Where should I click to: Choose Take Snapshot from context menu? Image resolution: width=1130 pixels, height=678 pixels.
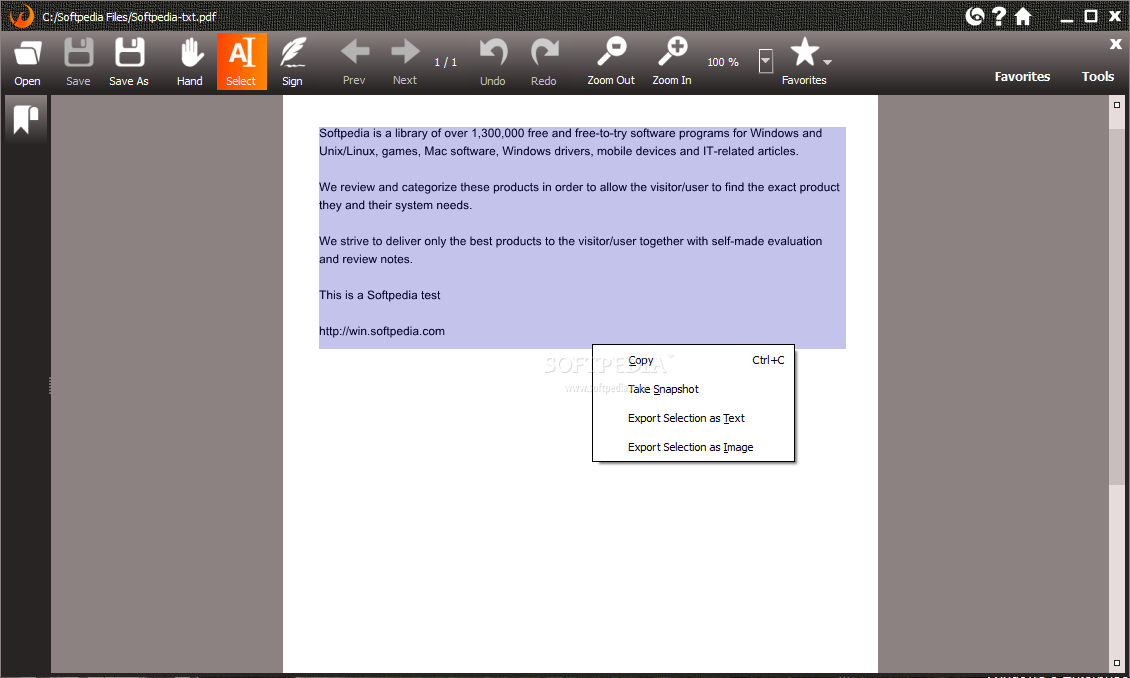[x=693, y=389]
